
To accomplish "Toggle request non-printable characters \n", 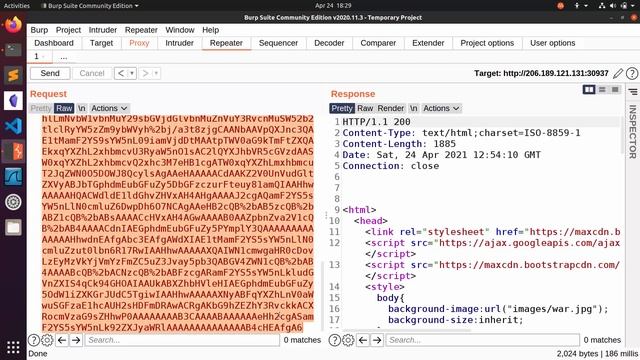I will pyautogui.click(x=82, y=108).
